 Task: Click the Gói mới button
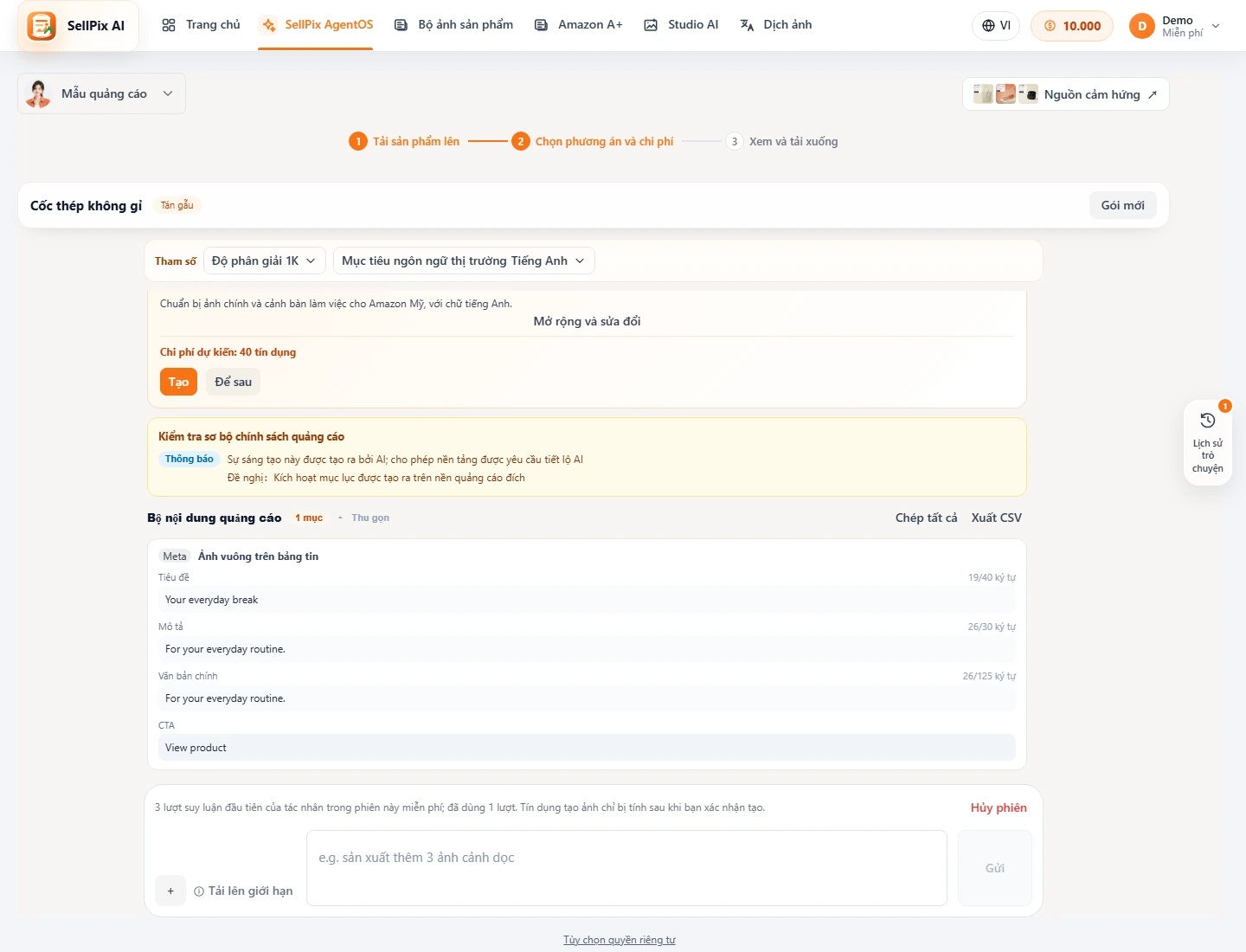1122,205
